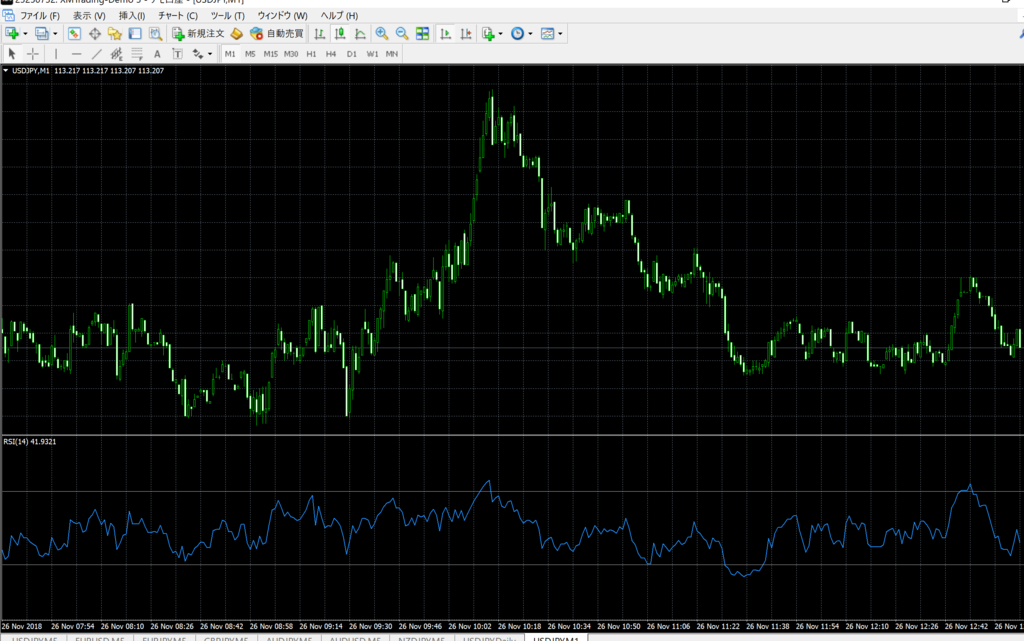Open the Profiles icon in the toolbar
1024x641 pixels.
click(x=41, y=33)
